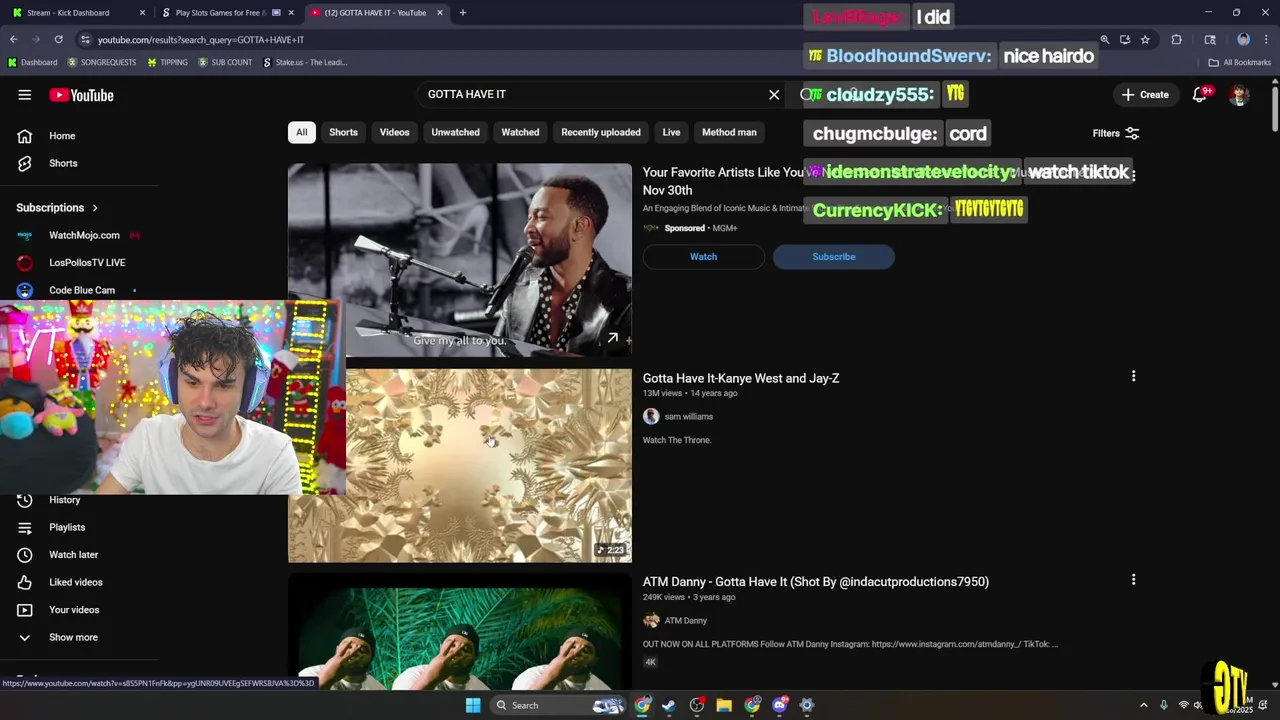Open YouTube notifications bell
Screen dimensions: 1280x720
point(1200,95)
